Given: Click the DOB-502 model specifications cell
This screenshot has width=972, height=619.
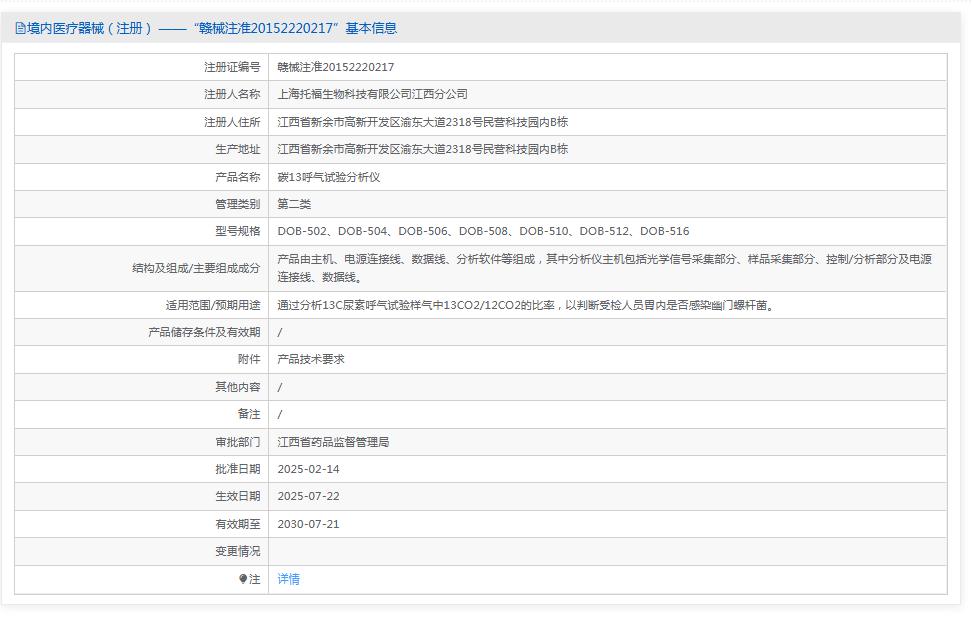Looking at the screenshot, I should [x=483, y=231].
